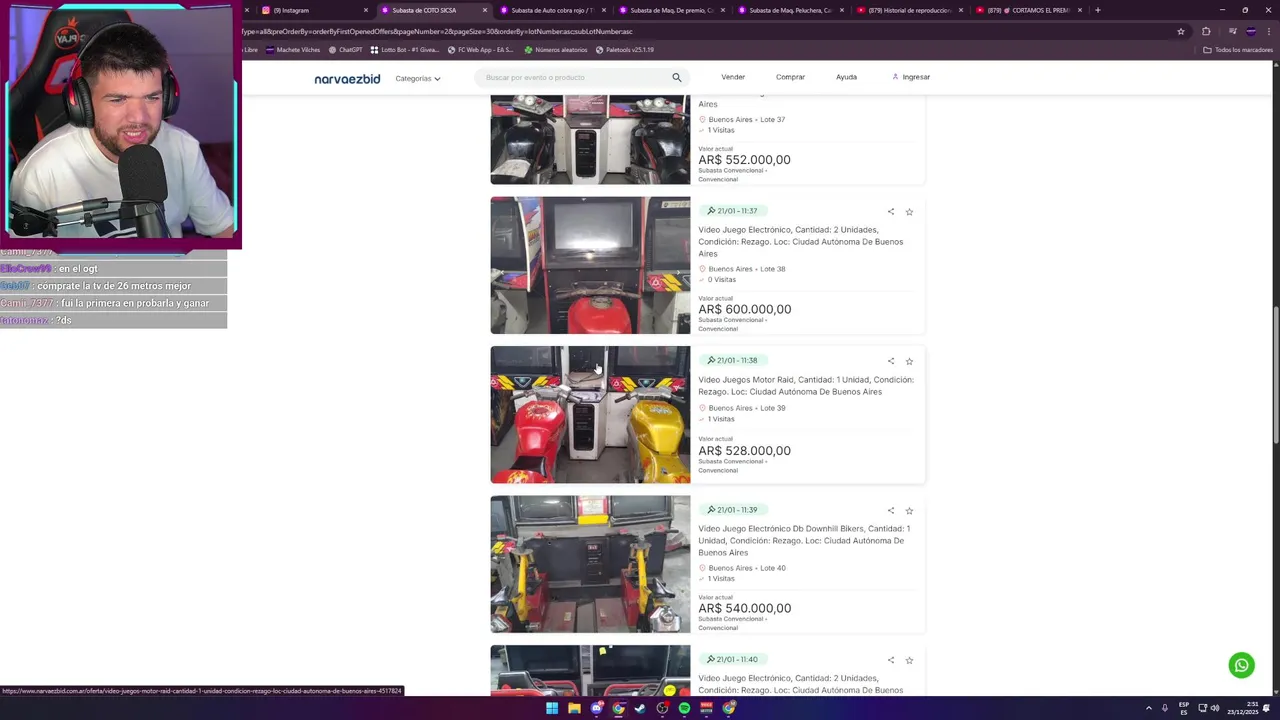The width and height of the screenshot is (1280, 720).
Task: Open the ChatGPT bookmark
Action: point(345,49)
